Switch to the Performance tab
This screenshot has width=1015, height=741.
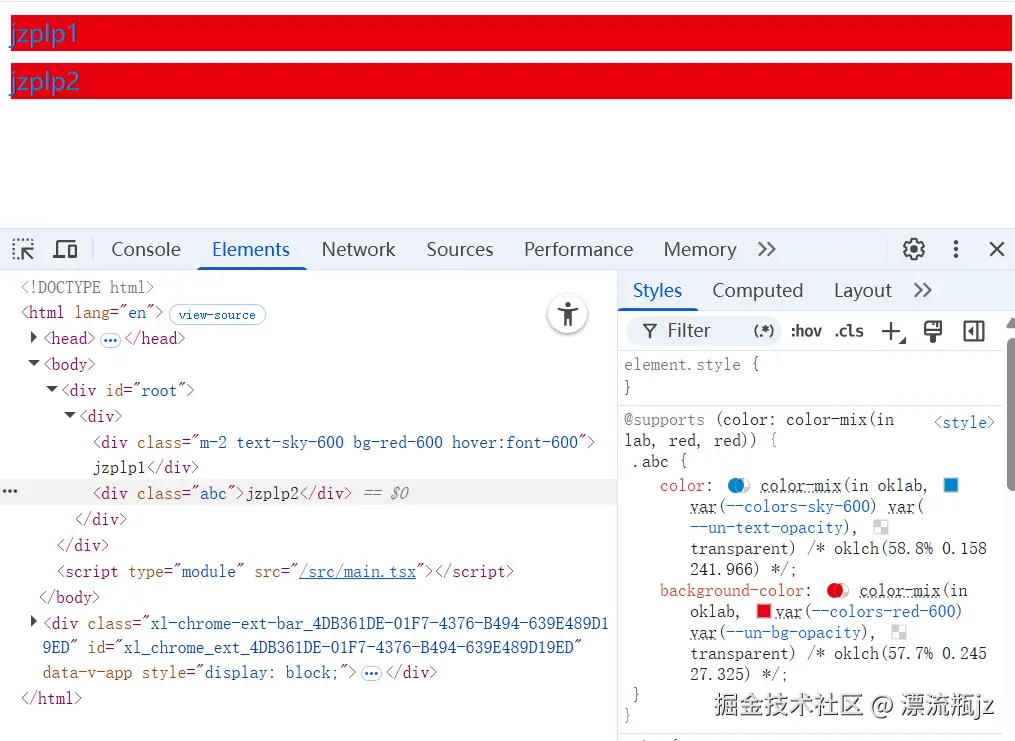pos(578,249)
